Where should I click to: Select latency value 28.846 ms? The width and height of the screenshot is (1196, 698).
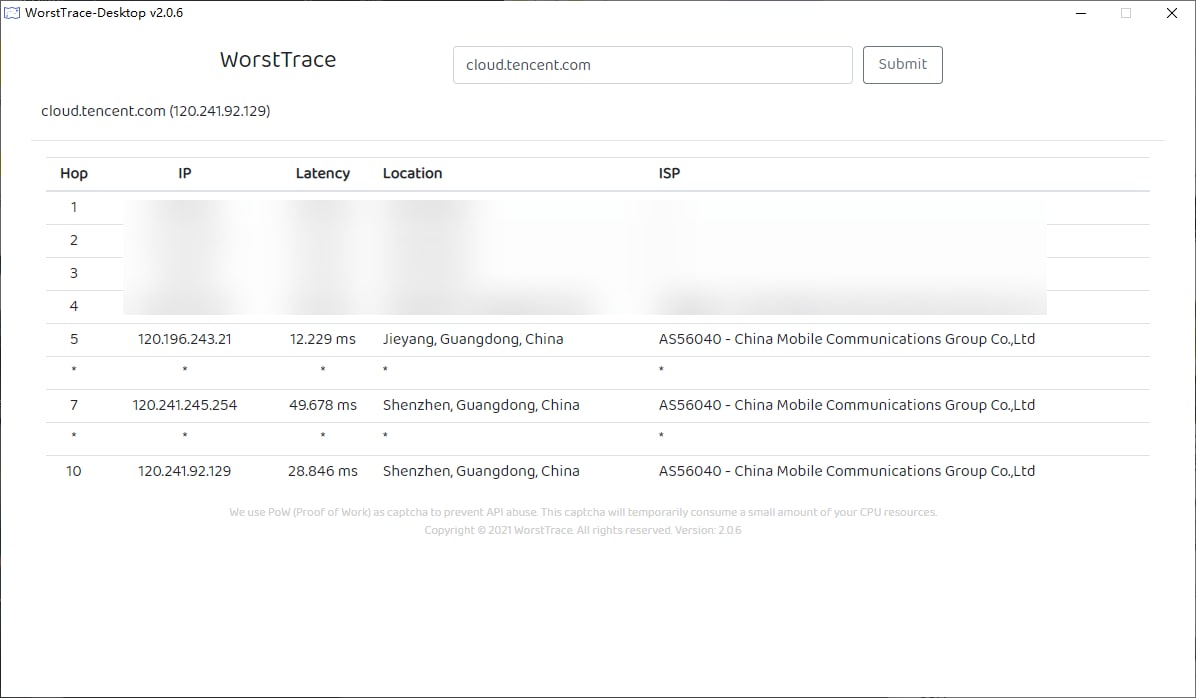[x=323, y=471]
